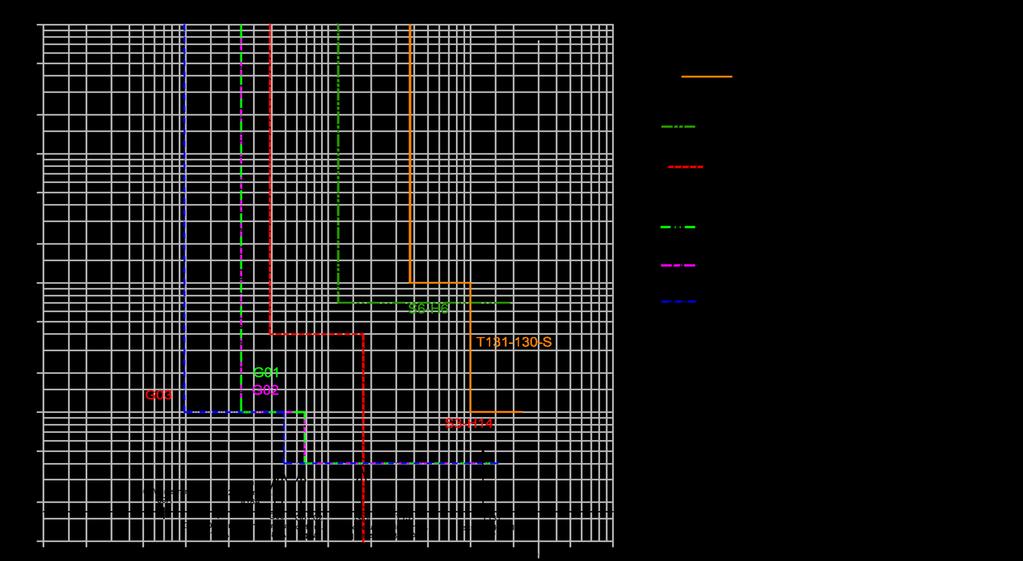Select the green G01 curve label
1023x561 pixels.
pyautogui.click(x=266, y=373)
